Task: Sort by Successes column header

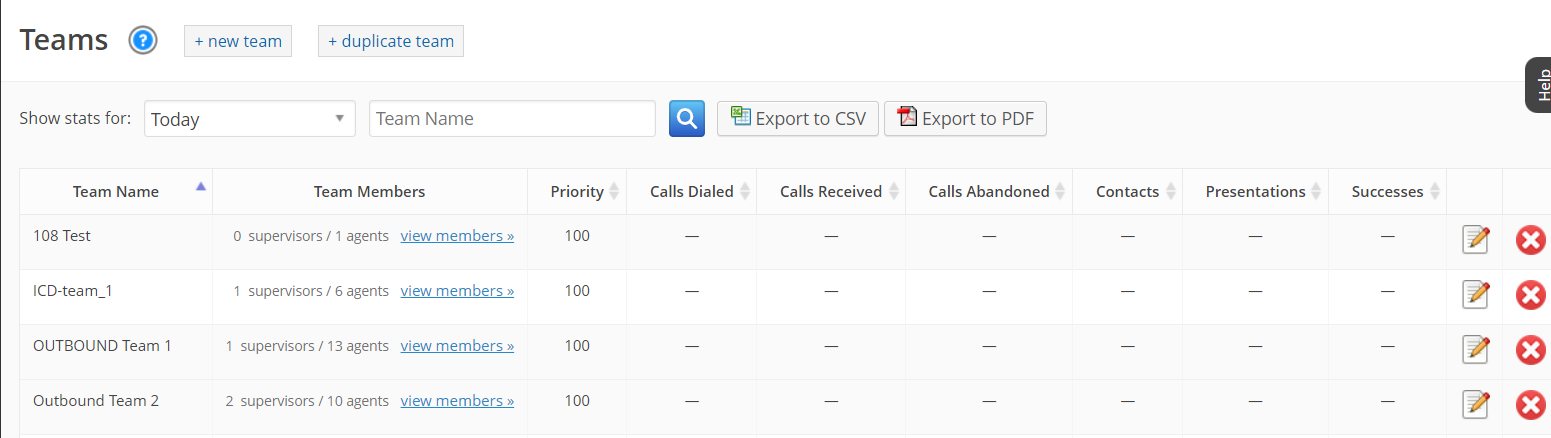Action: pyautogui.click(x=1388, y=192)
